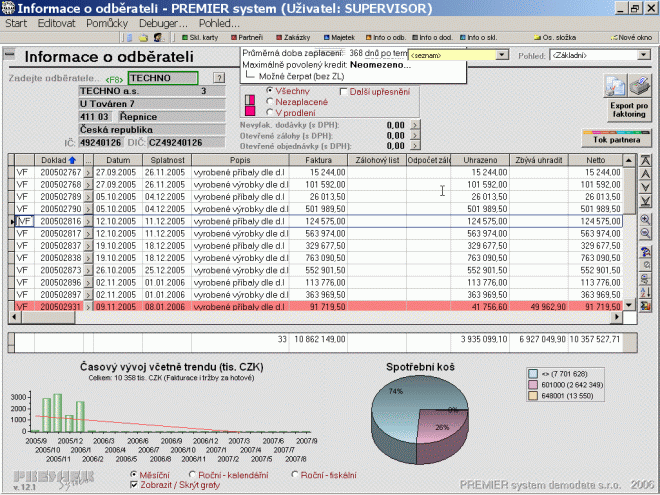Expand Nevyfak. dodávky detail arrow
The image size is (660, 495).
(x=415, y=125)
